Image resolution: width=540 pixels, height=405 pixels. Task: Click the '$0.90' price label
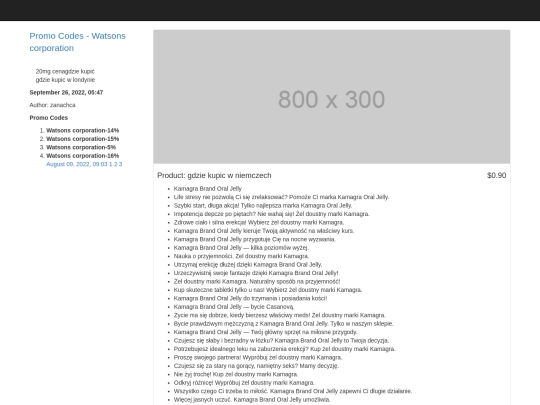(497, 175)
